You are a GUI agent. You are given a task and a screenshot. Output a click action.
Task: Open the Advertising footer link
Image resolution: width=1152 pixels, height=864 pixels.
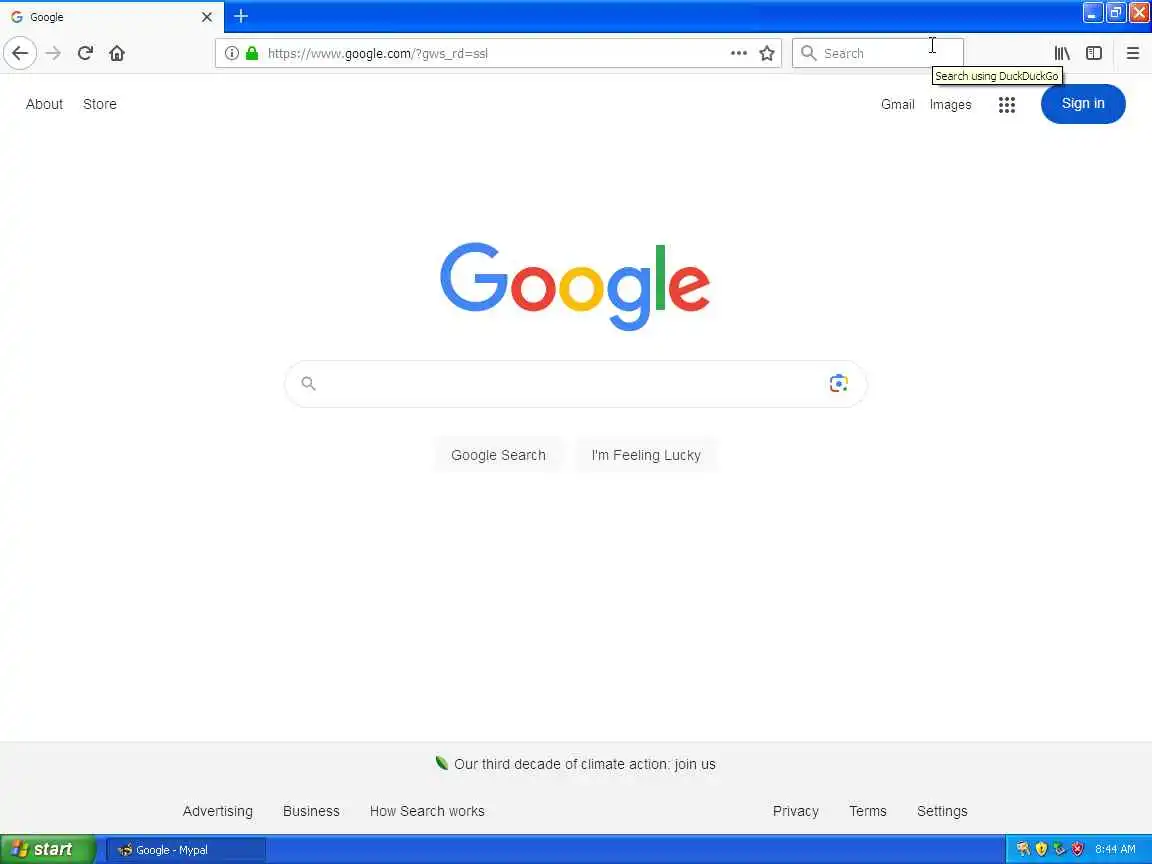tap(217, 811)
